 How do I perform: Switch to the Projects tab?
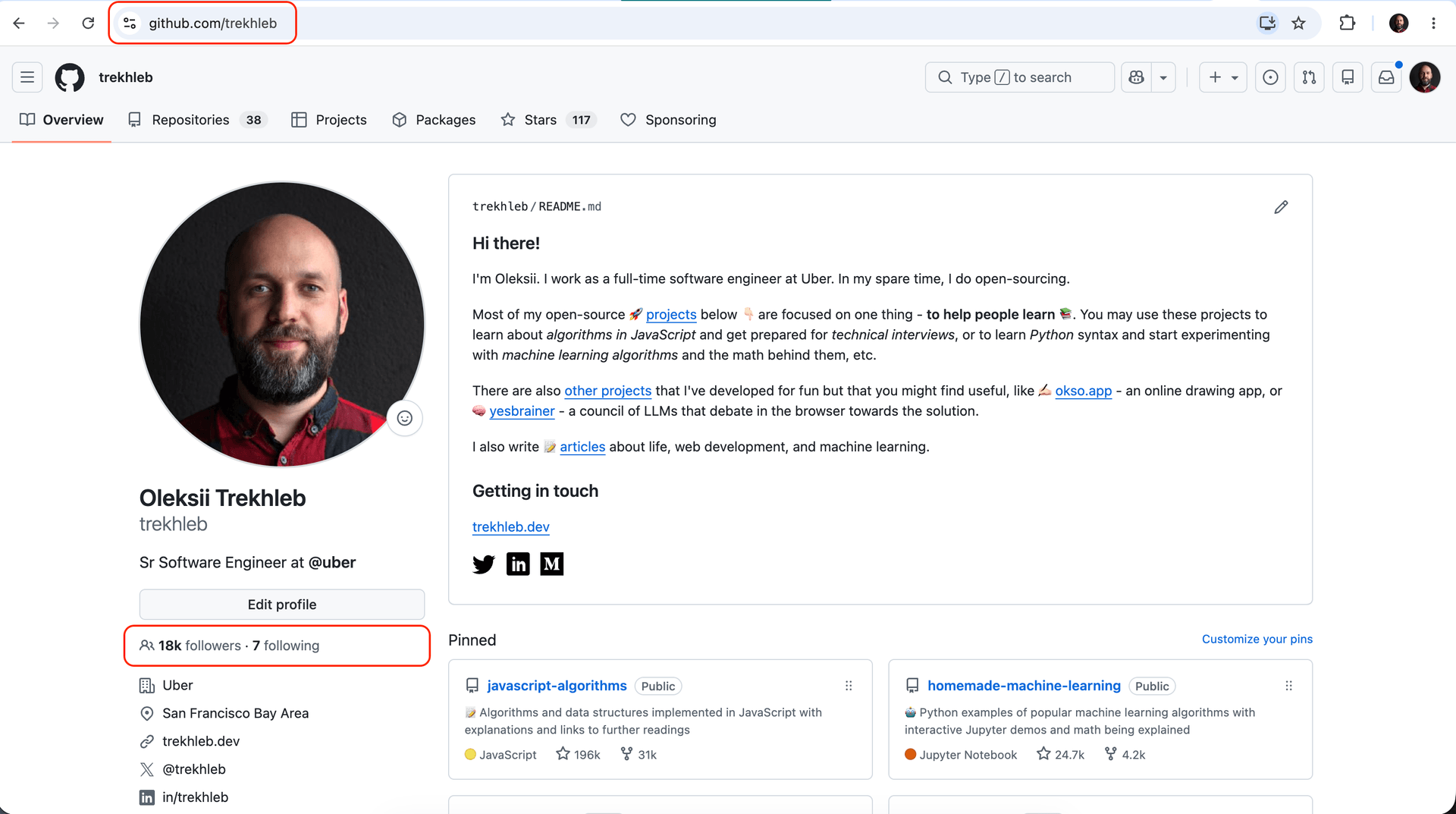tap(329, 120)
